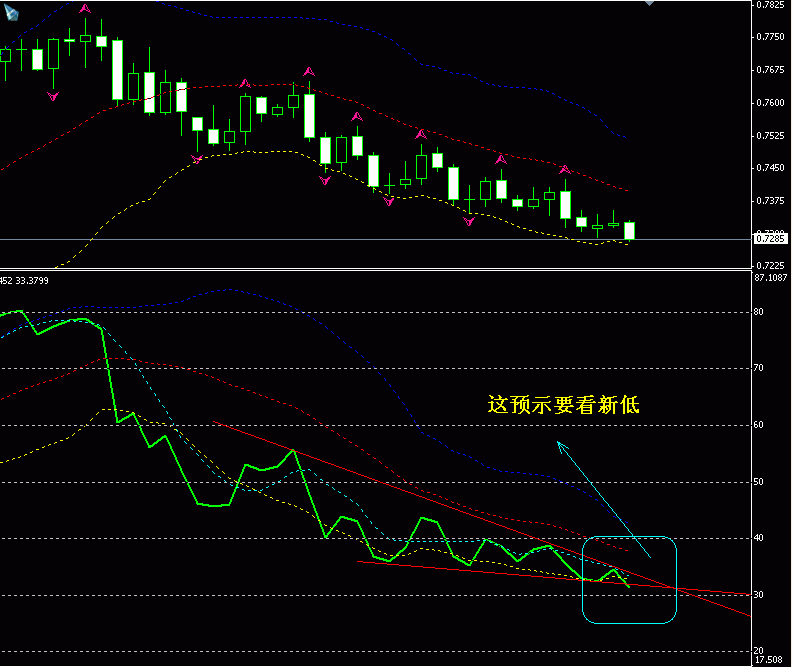Click the 20 level on indicator scale
The image size is (793, 667).
759,651
